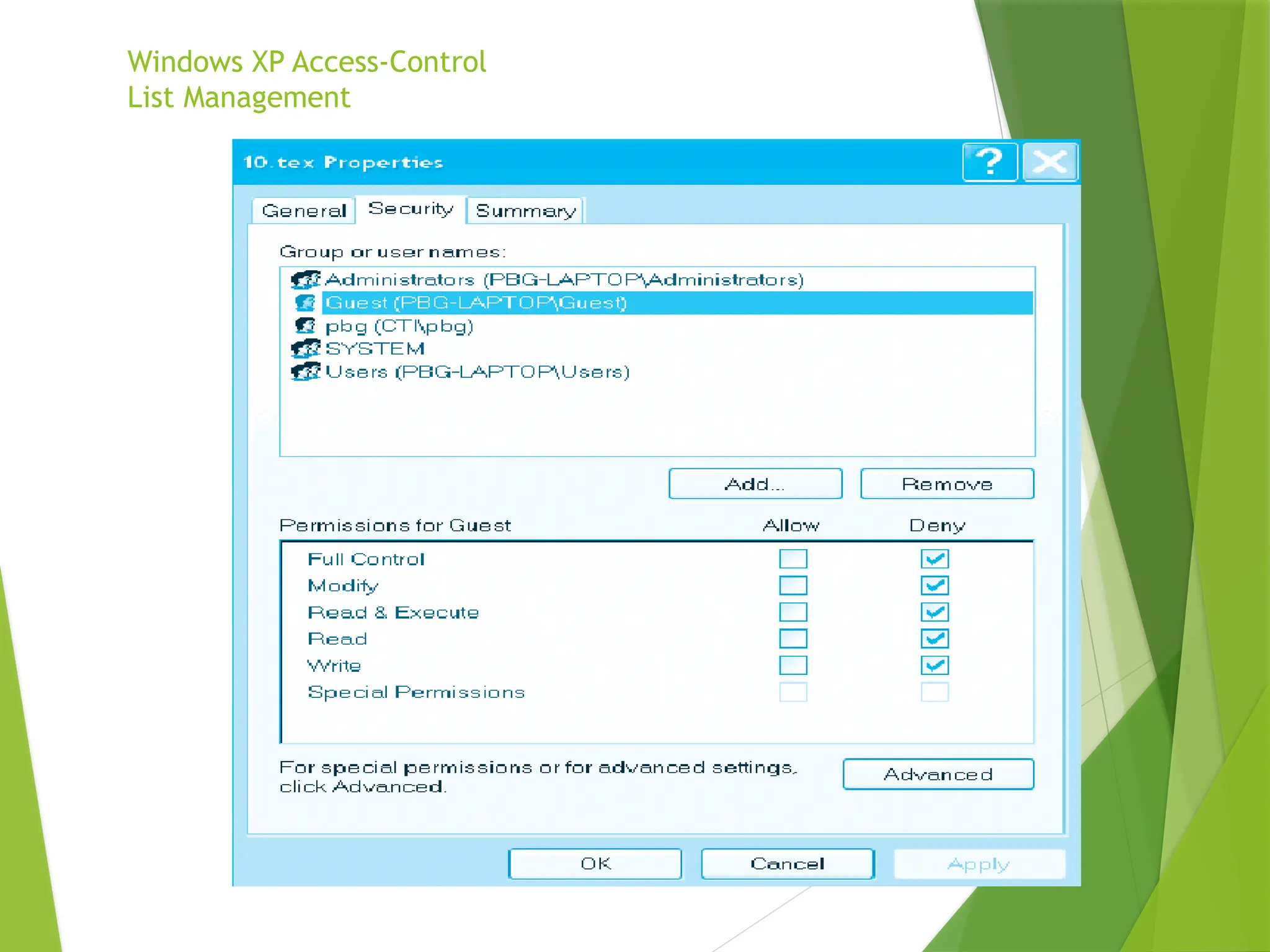The height and width of the screenshot is (952, 1270).
Task: Switch to the General tab
Action: pos(304,211)
